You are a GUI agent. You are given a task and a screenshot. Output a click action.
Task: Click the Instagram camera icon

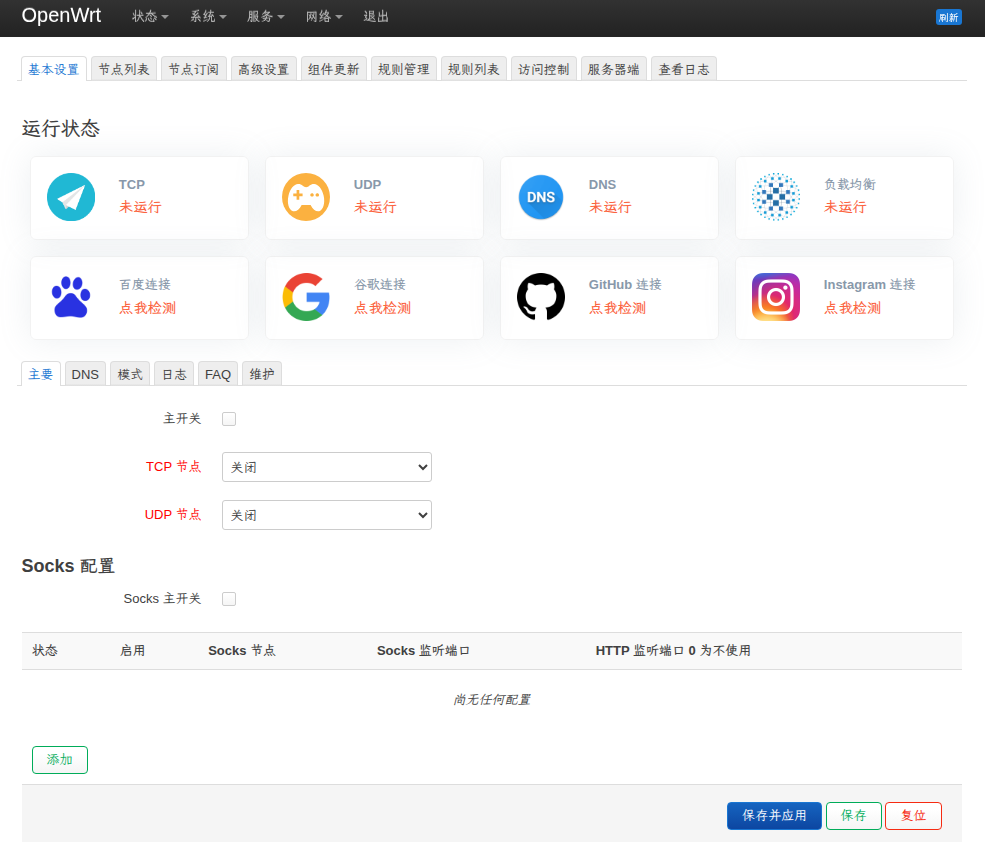click(x=776, y=297)
